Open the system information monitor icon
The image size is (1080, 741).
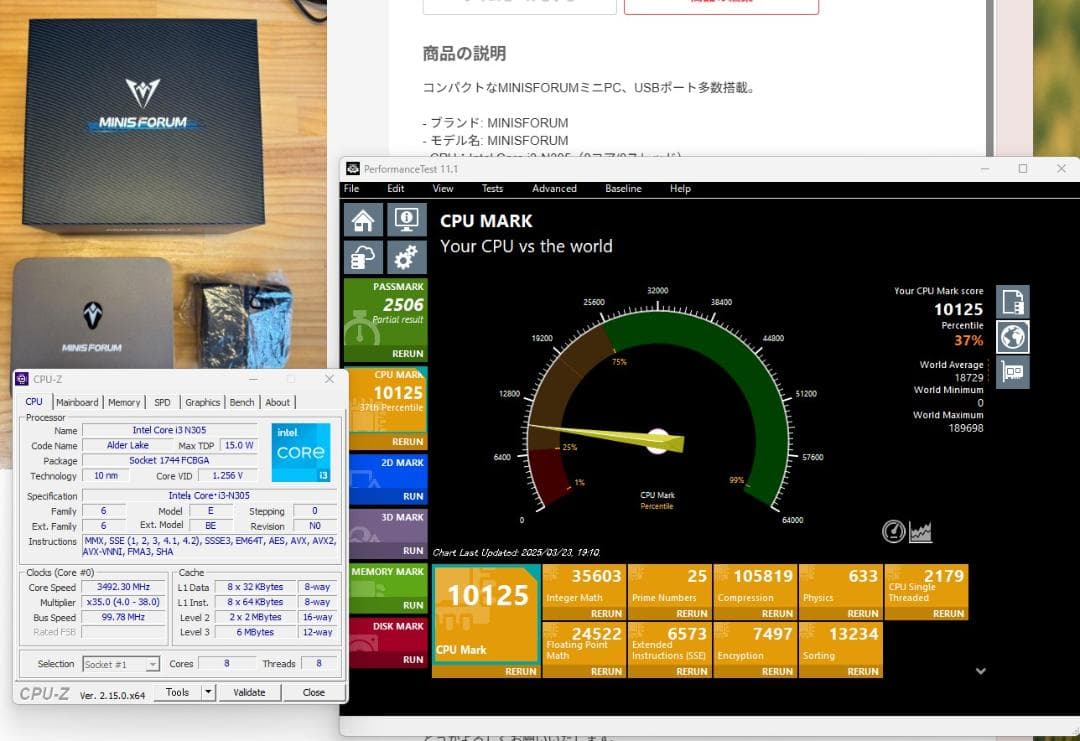click(x=405, y=219)
